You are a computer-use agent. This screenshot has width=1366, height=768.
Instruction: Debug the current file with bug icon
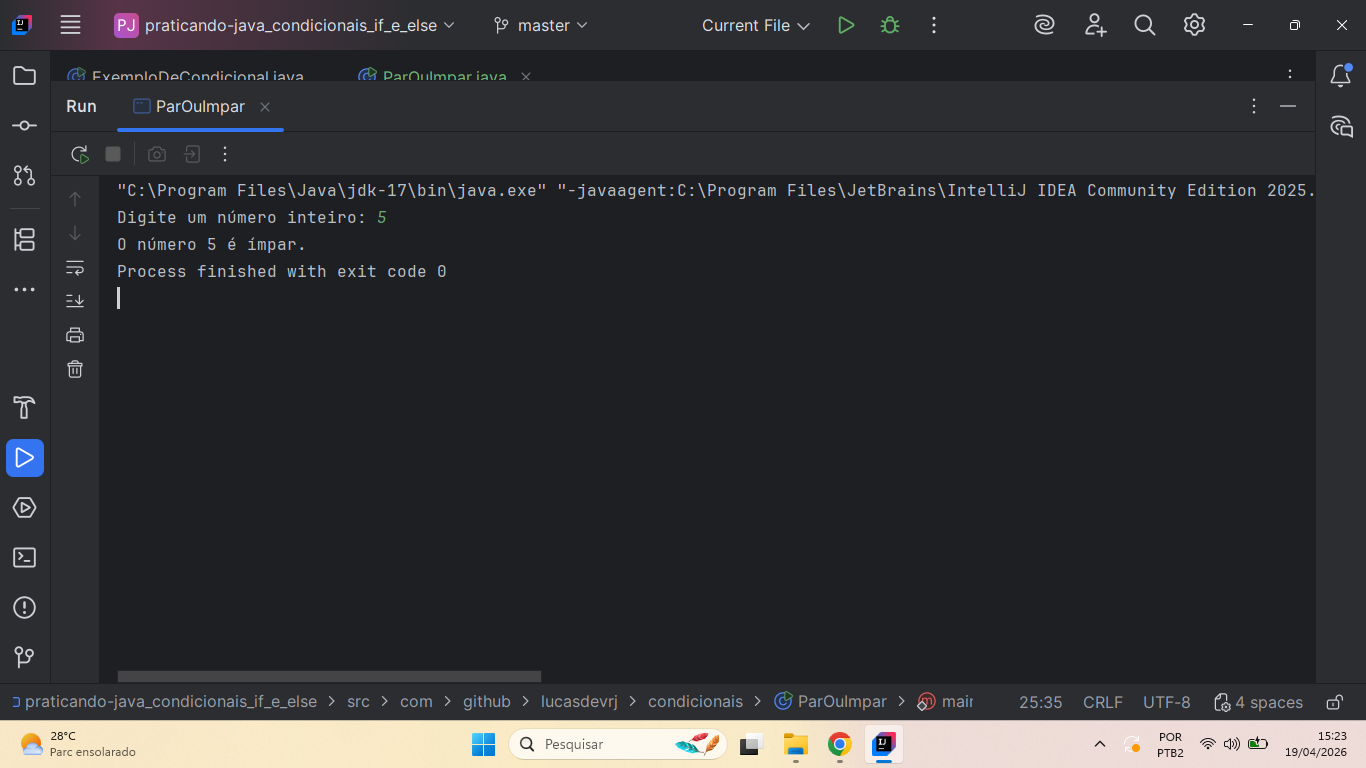pyautogui.click(x=890, y=25)
